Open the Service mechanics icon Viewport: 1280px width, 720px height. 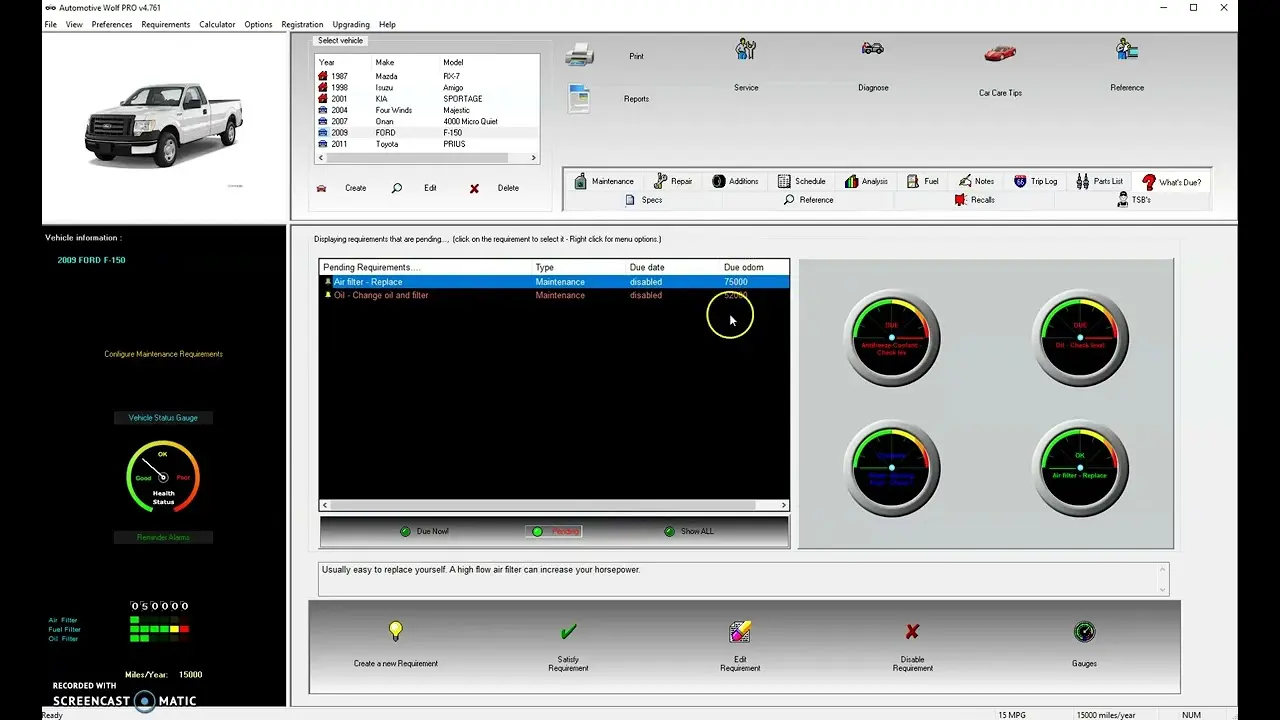click(746, 49)
